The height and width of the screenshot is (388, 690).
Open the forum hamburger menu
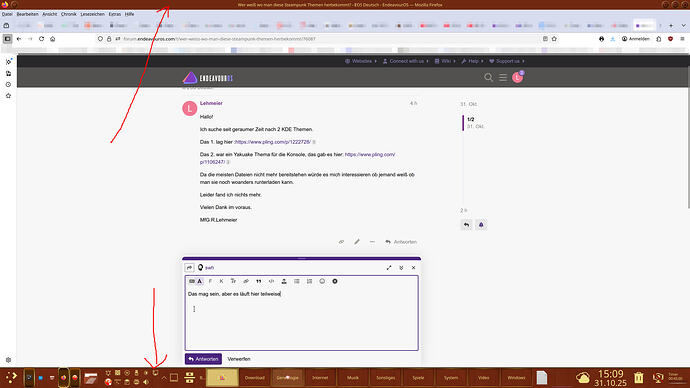503,77
